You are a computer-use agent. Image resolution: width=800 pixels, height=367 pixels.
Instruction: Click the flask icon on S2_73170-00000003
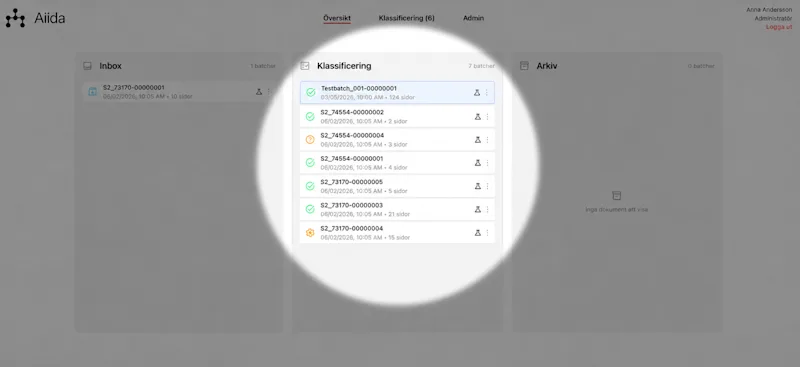478,209
